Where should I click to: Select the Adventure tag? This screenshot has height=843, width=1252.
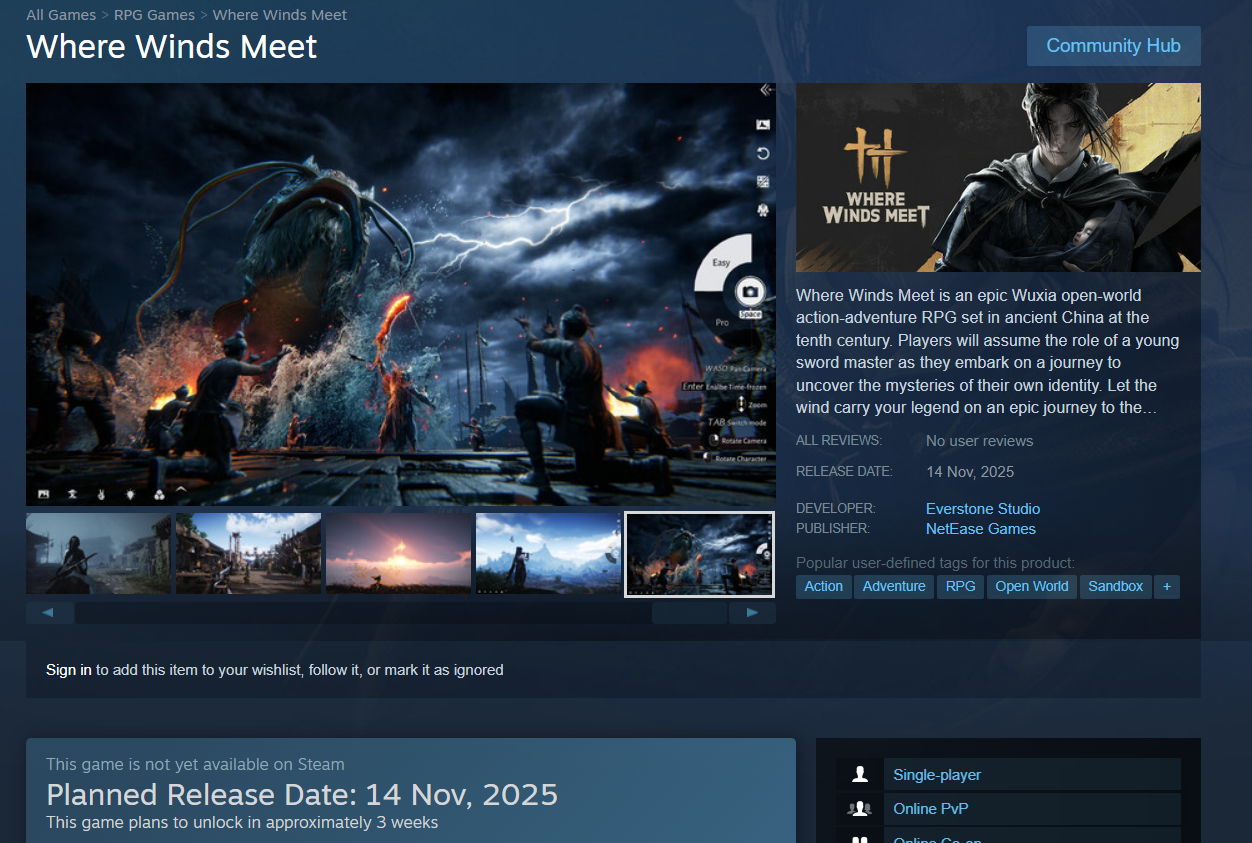pyautogui.click(x=894, y=587)
